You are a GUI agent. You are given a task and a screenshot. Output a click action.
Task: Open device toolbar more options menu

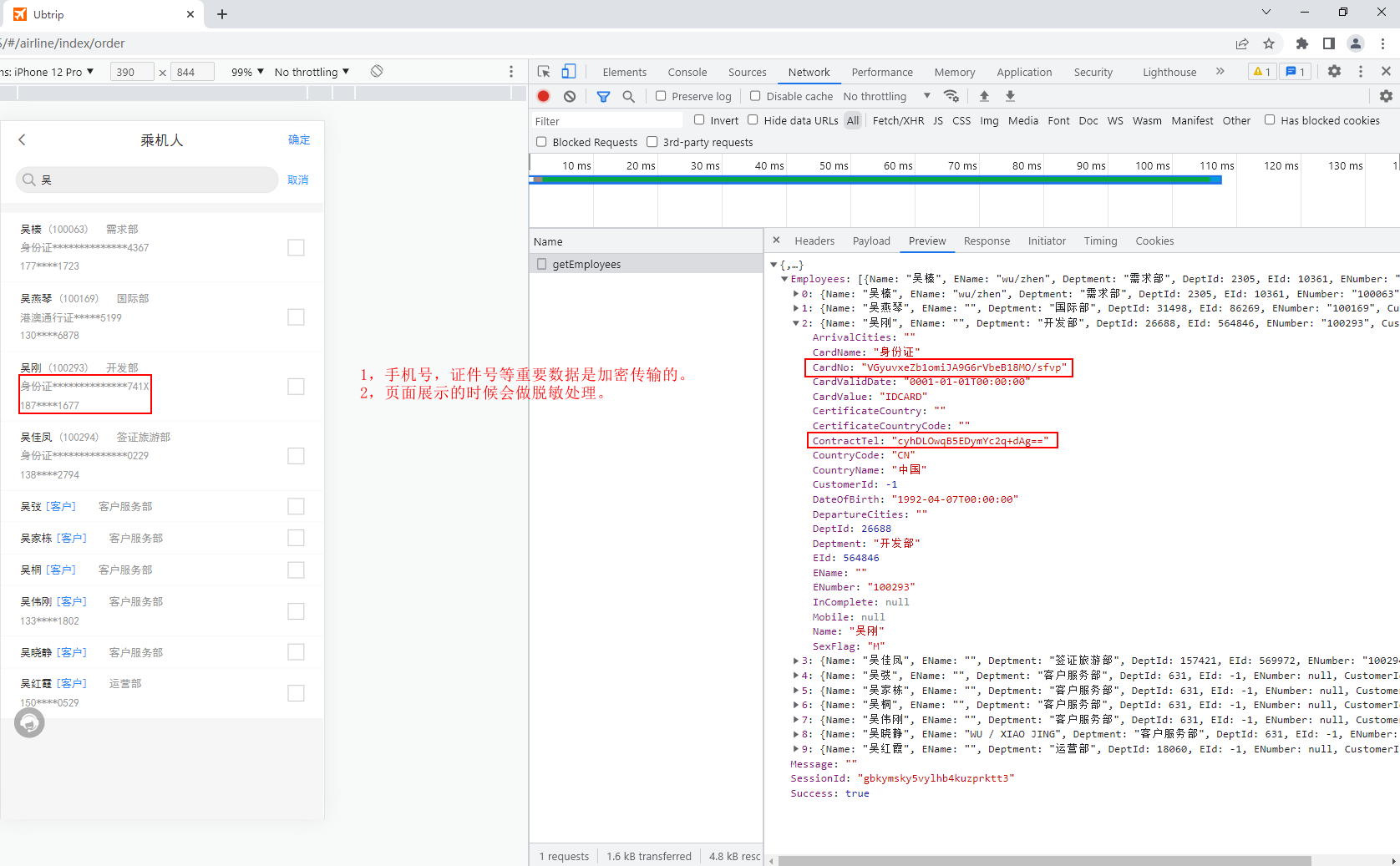(511, 72)
